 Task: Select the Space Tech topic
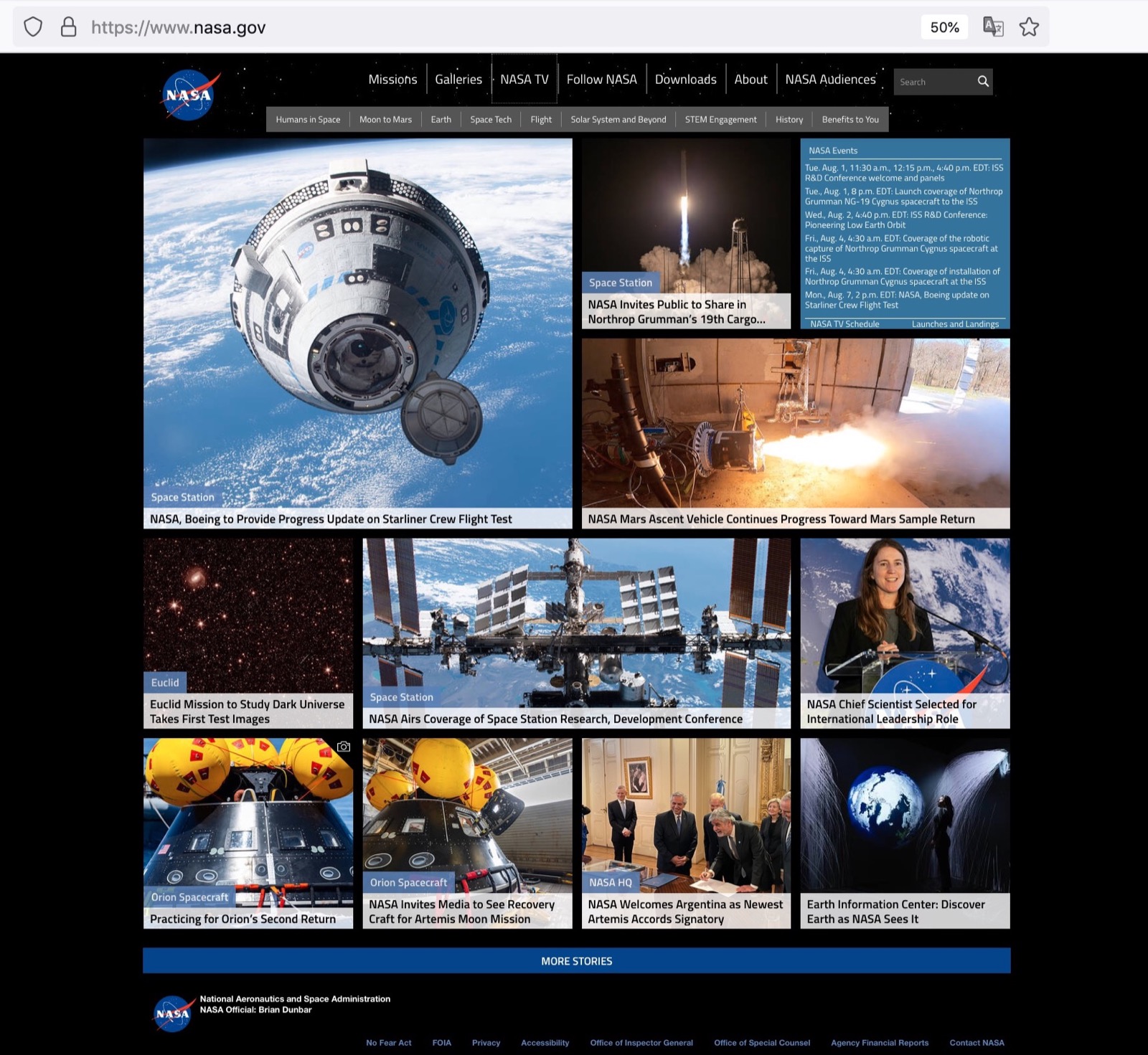(491, 120)
